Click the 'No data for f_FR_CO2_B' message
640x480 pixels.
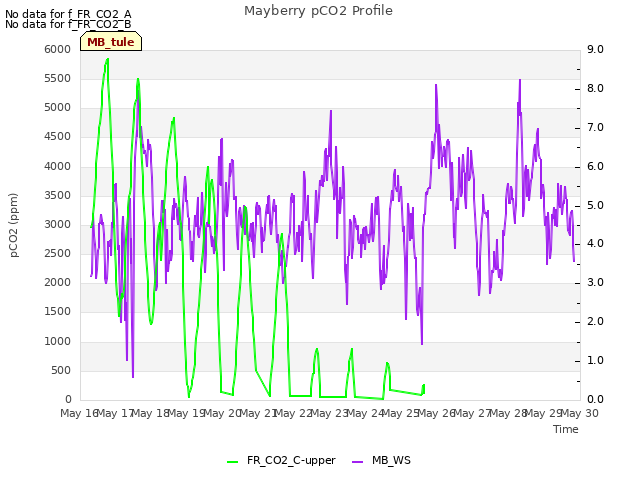coord(68,24)
